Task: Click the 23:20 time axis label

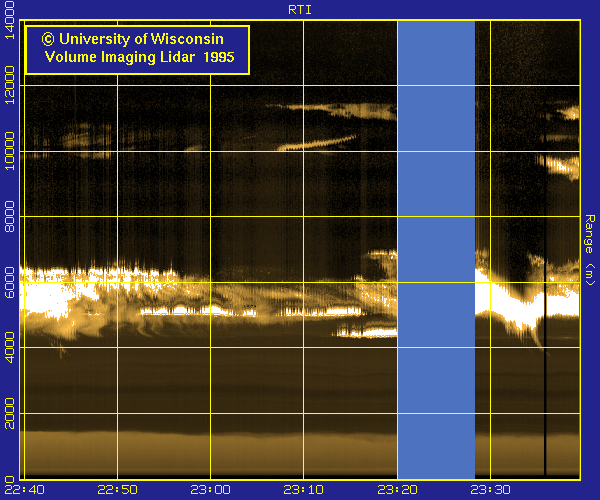Action: tap(397, 490)
